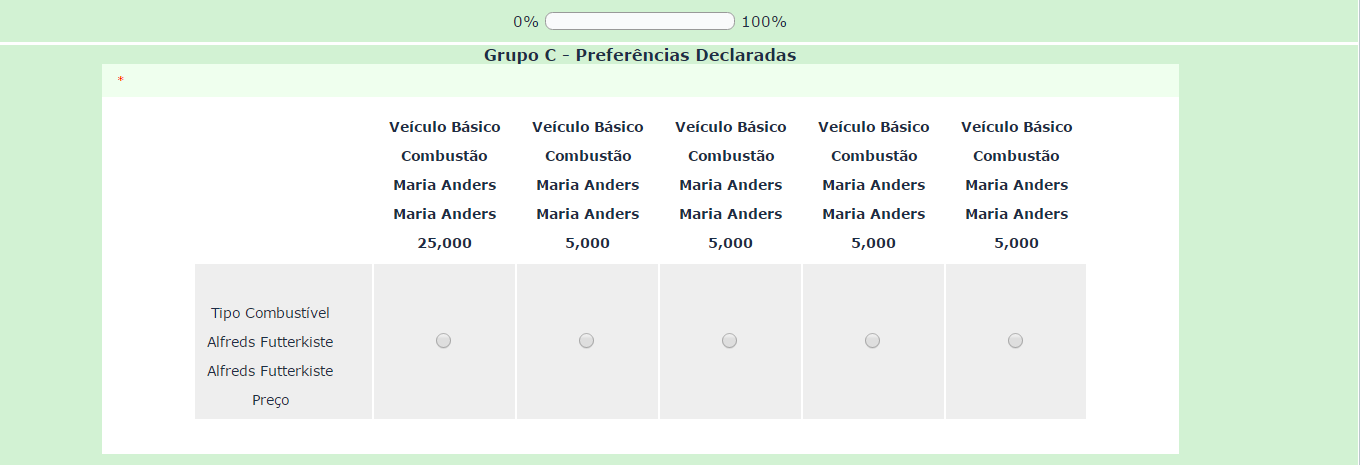Screen dimensions: 1363x465
Task: Click the 'Tipo Combustível' row label
Action: click(x=270, y=313)
